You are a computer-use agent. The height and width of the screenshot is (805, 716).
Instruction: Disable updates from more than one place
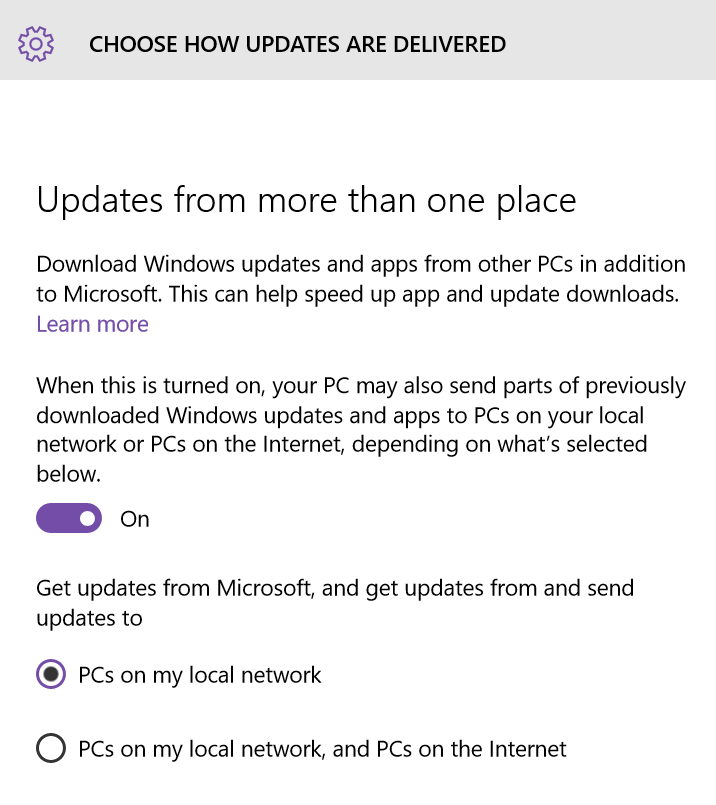tap(68, 518)
